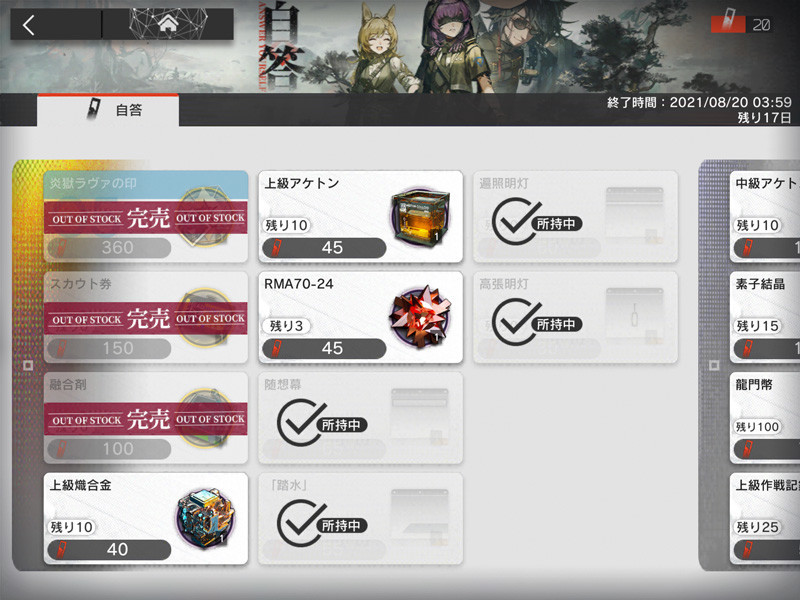Select the 素子結晶 item card

click(x=765, y=317)
